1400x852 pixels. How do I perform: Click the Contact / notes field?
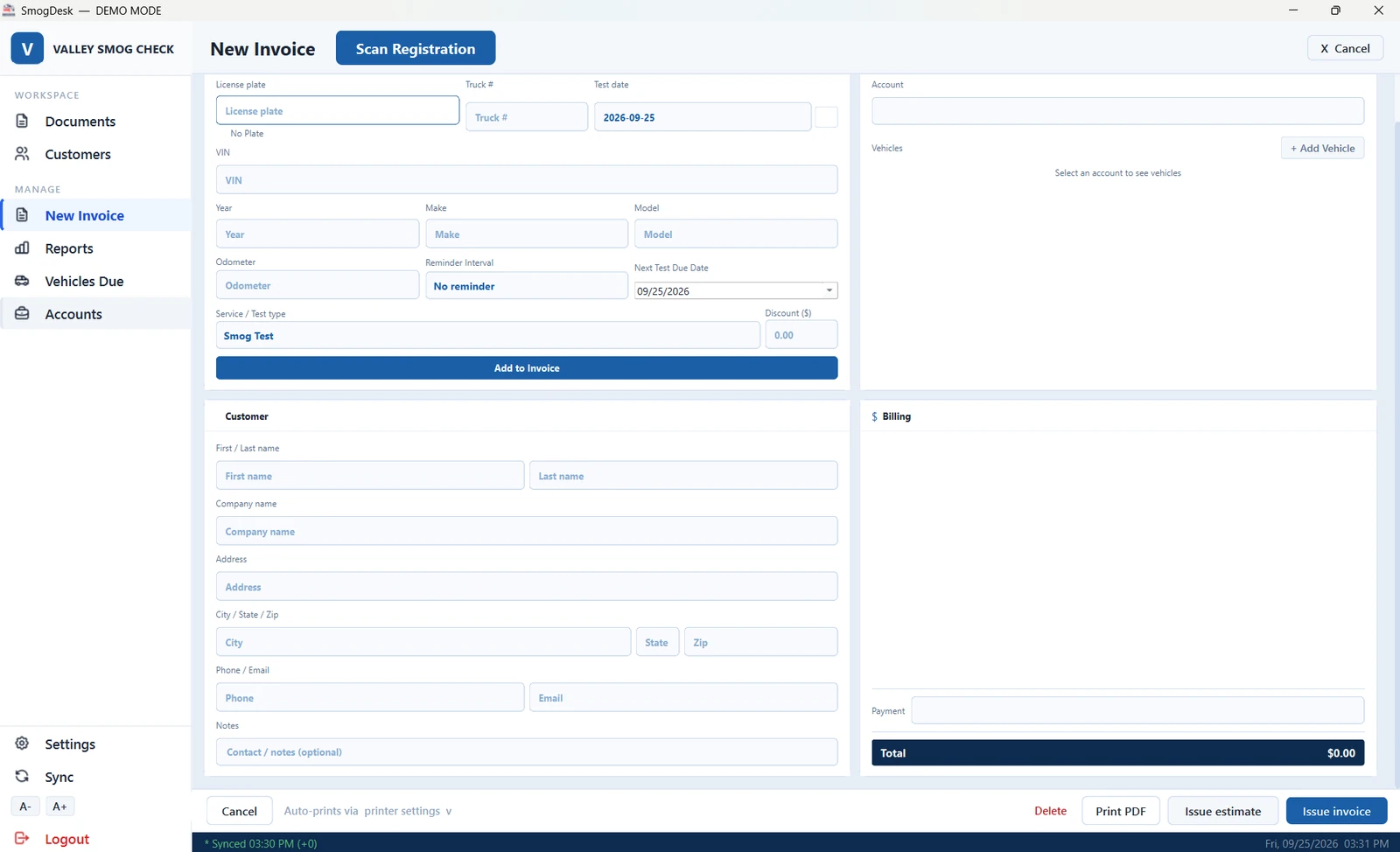[527, 752]
